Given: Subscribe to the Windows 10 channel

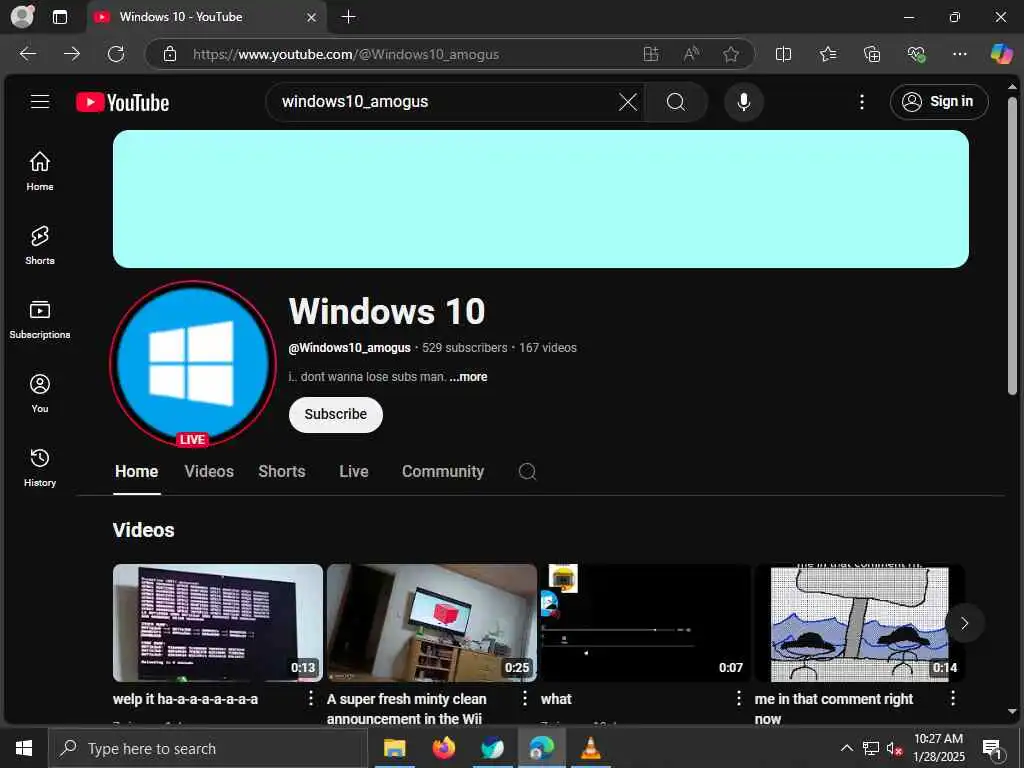Looking at the screenshot, I should pyautogui.click(x=336, y=415).
